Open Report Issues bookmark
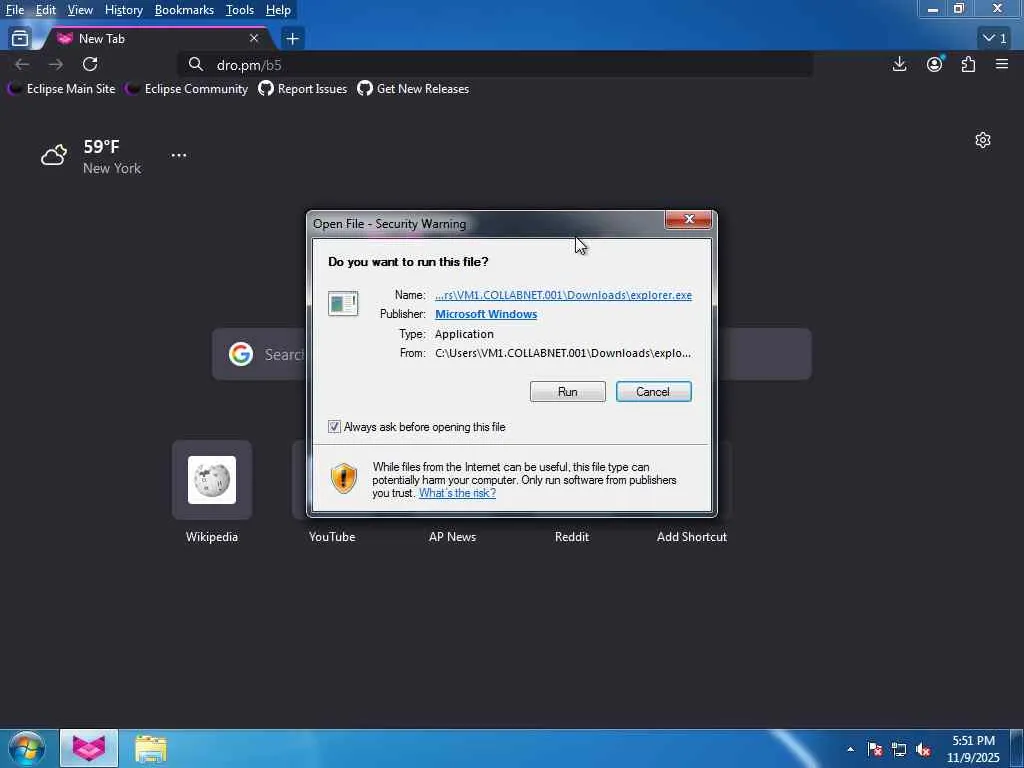Viewport: 1024px width, 768px height. point(302,89)
